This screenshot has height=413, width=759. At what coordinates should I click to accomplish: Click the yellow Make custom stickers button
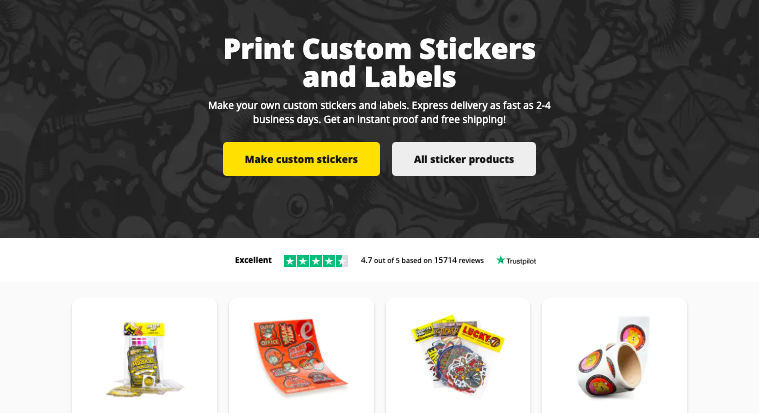click(301, 159)
